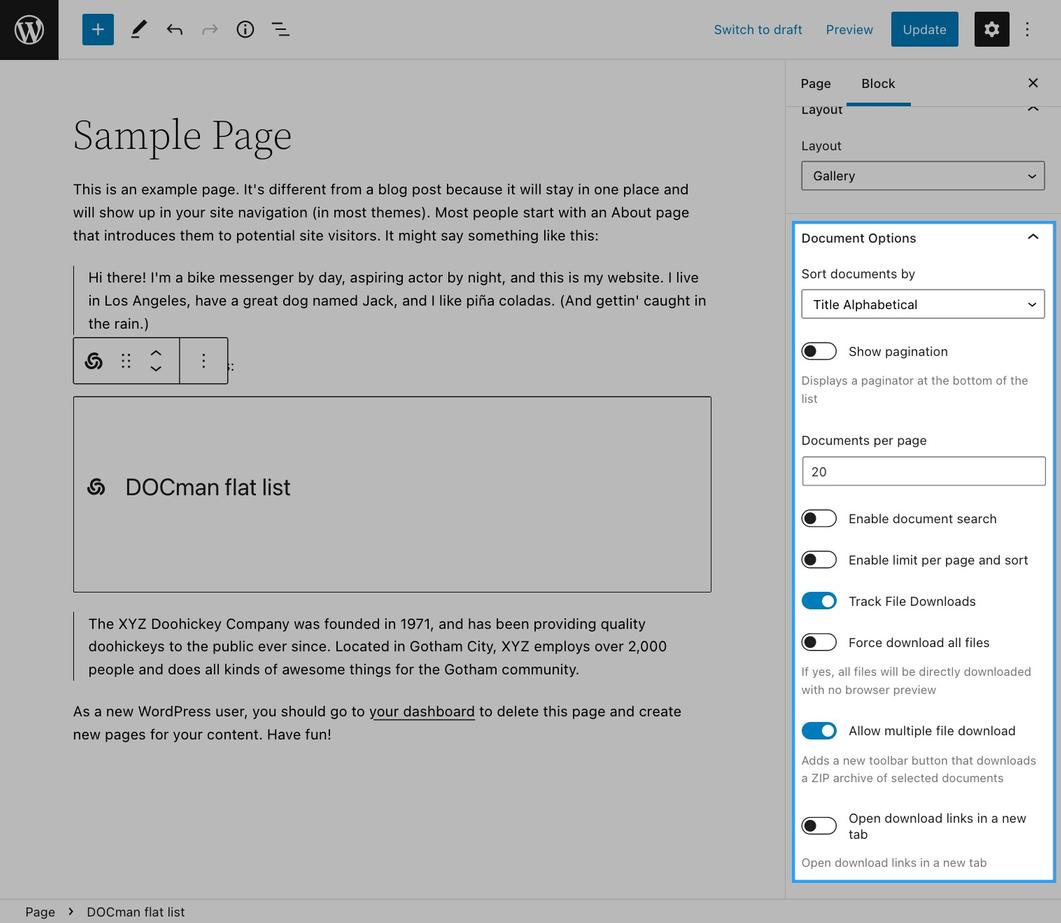Screen dimensions: 1061x923
Task: Open the List View icon
Action: tap(281, 30)
